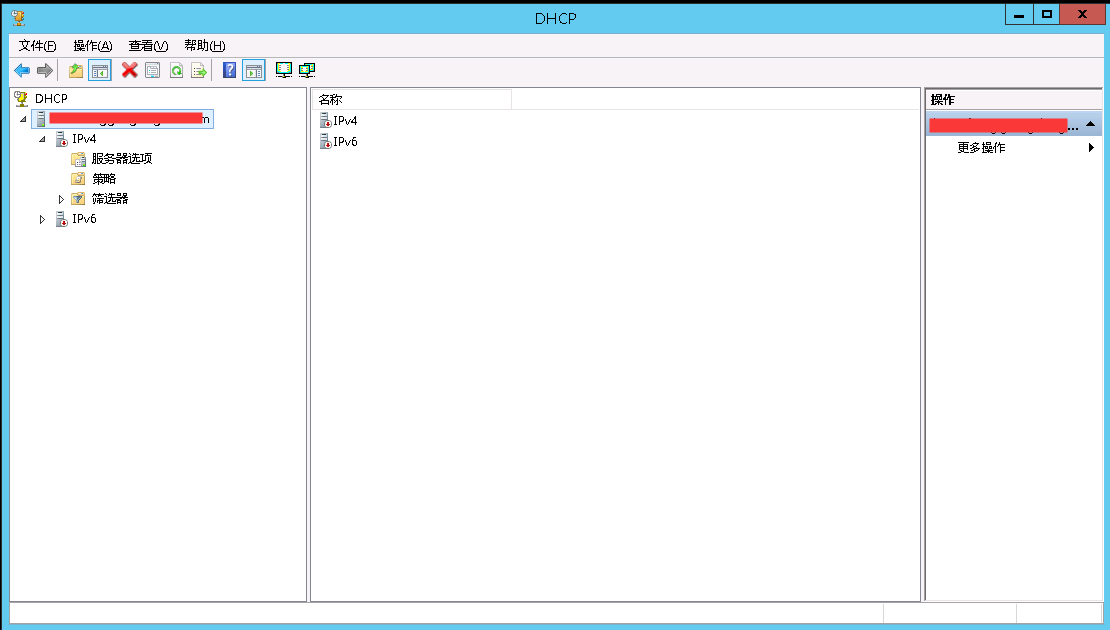Click the single monitor server icon
Image resolution: width=1110 pixels, height=630 pixels.
[284, 70]
